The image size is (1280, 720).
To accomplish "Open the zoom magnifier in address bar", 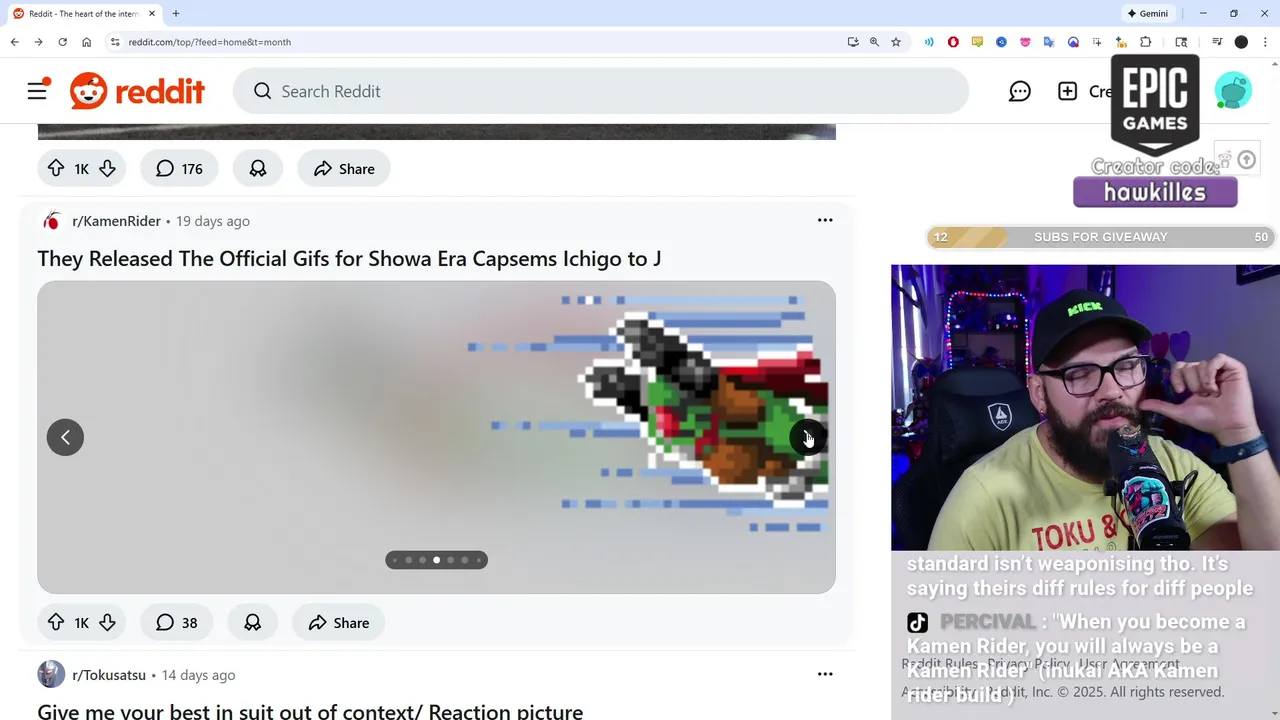I will pos(874,42).
